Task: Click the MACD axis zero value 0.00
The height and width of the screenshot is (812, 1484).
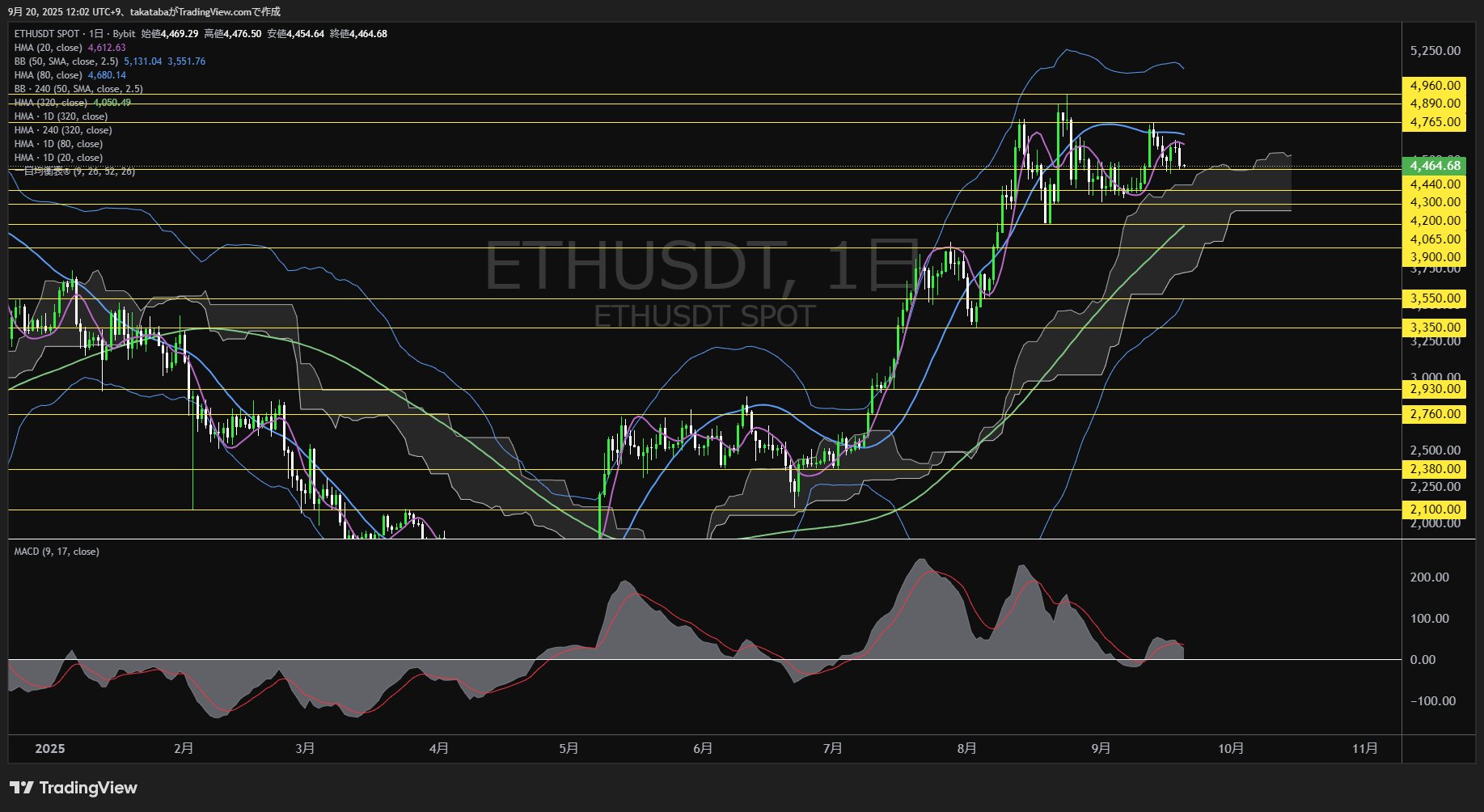Action: [x=1423, y=660]
